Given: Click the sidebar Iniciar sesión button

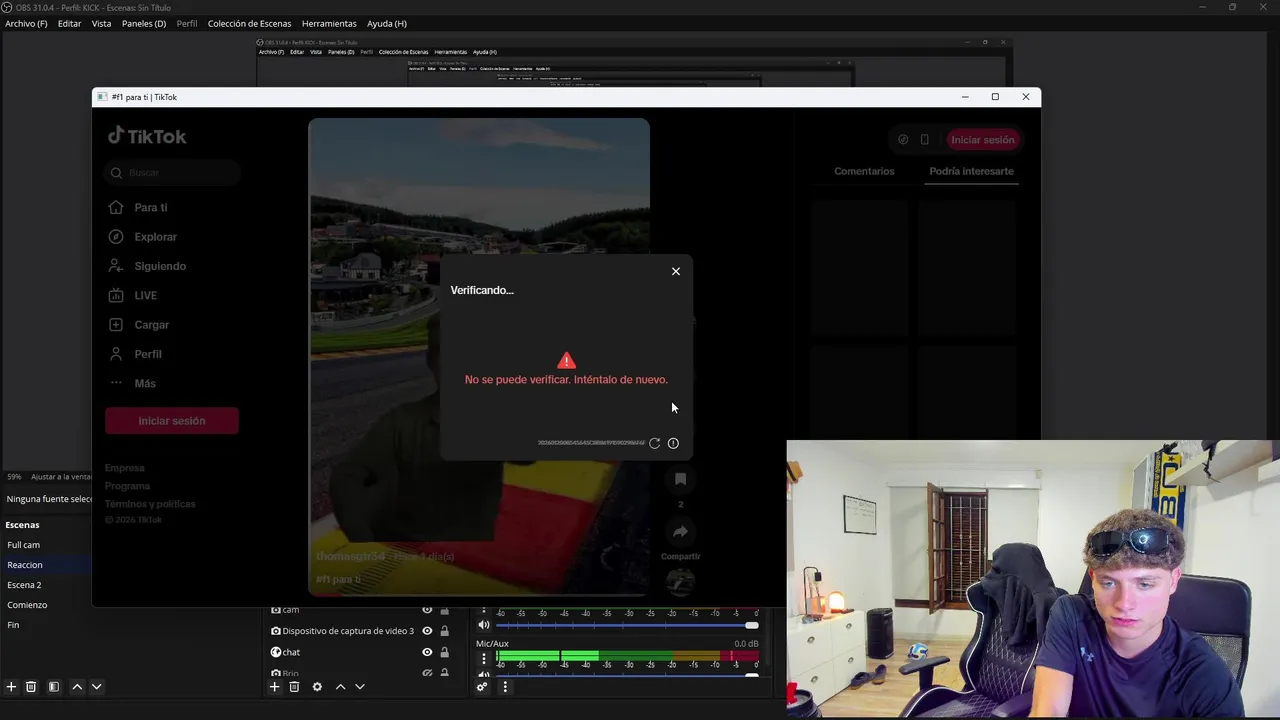Looking at the screenshot, I should 172,421.
